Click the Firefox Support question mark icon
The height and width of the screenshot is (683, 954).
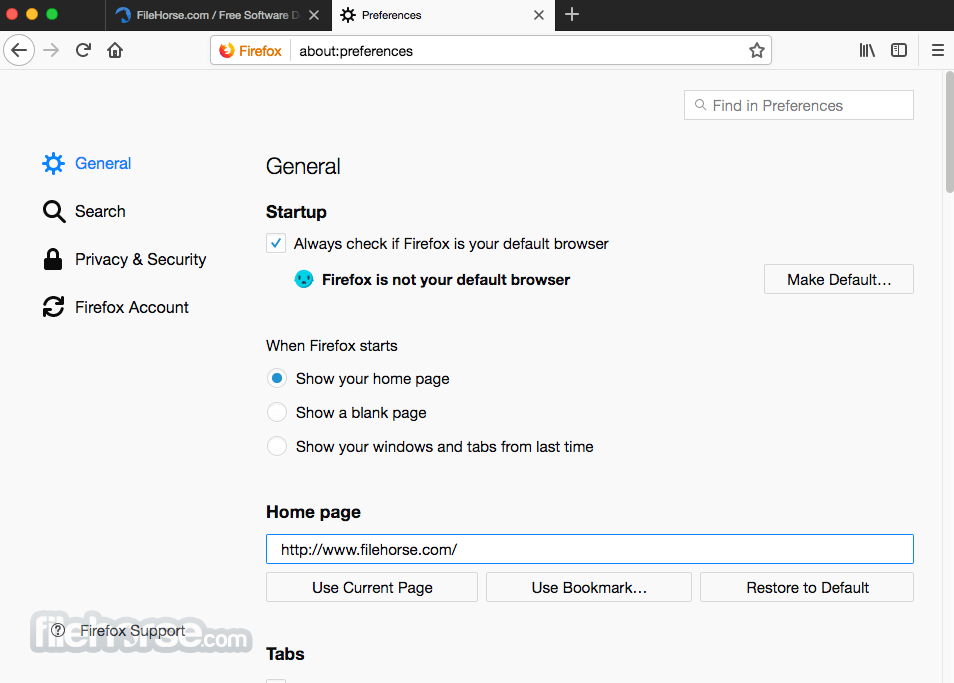pos(58,630)
